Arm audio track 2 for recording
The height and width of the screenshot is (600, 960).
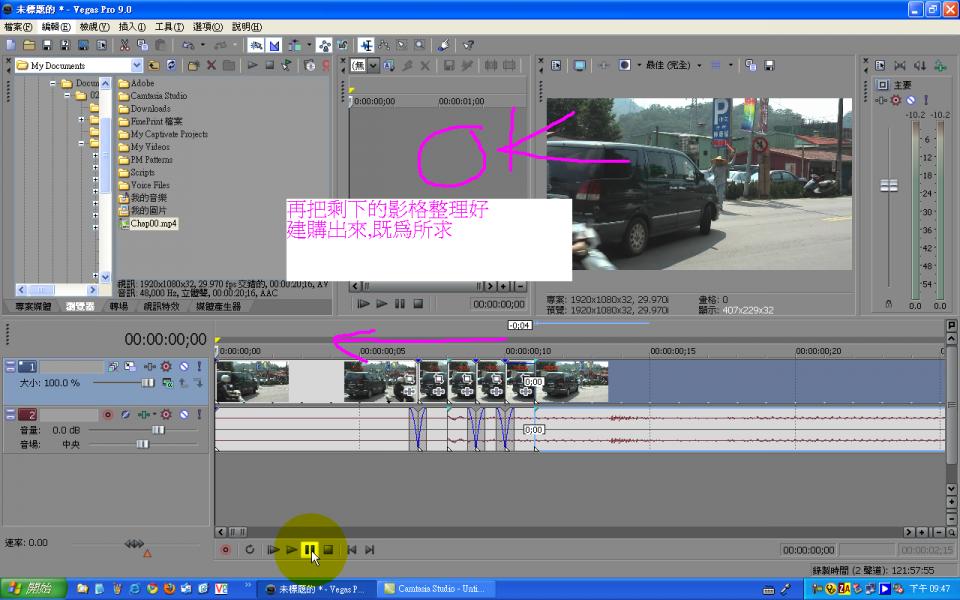coord(108,414)
